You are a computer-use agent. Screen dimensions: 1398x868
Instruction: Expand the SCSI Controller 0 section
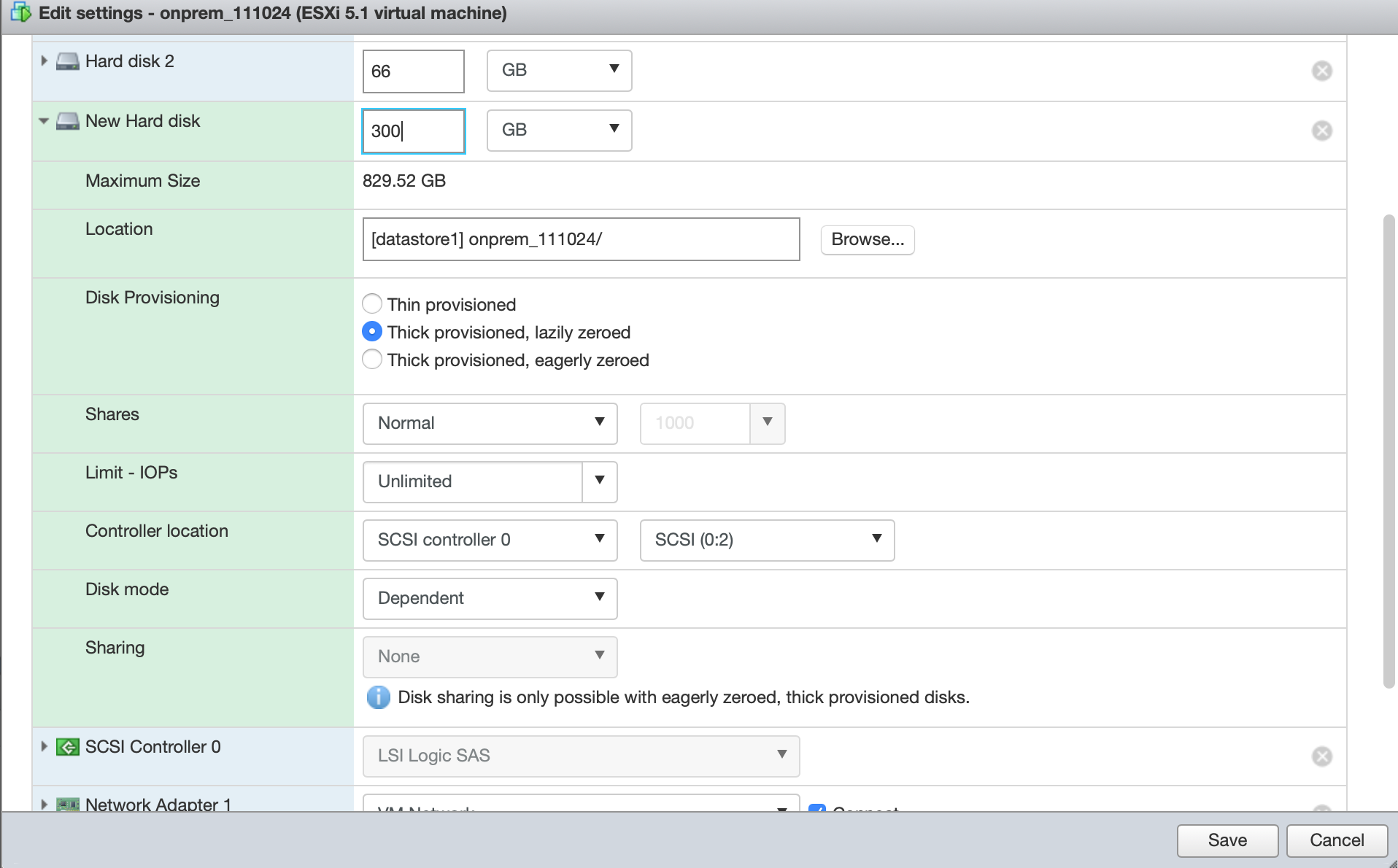coord(44,746)
